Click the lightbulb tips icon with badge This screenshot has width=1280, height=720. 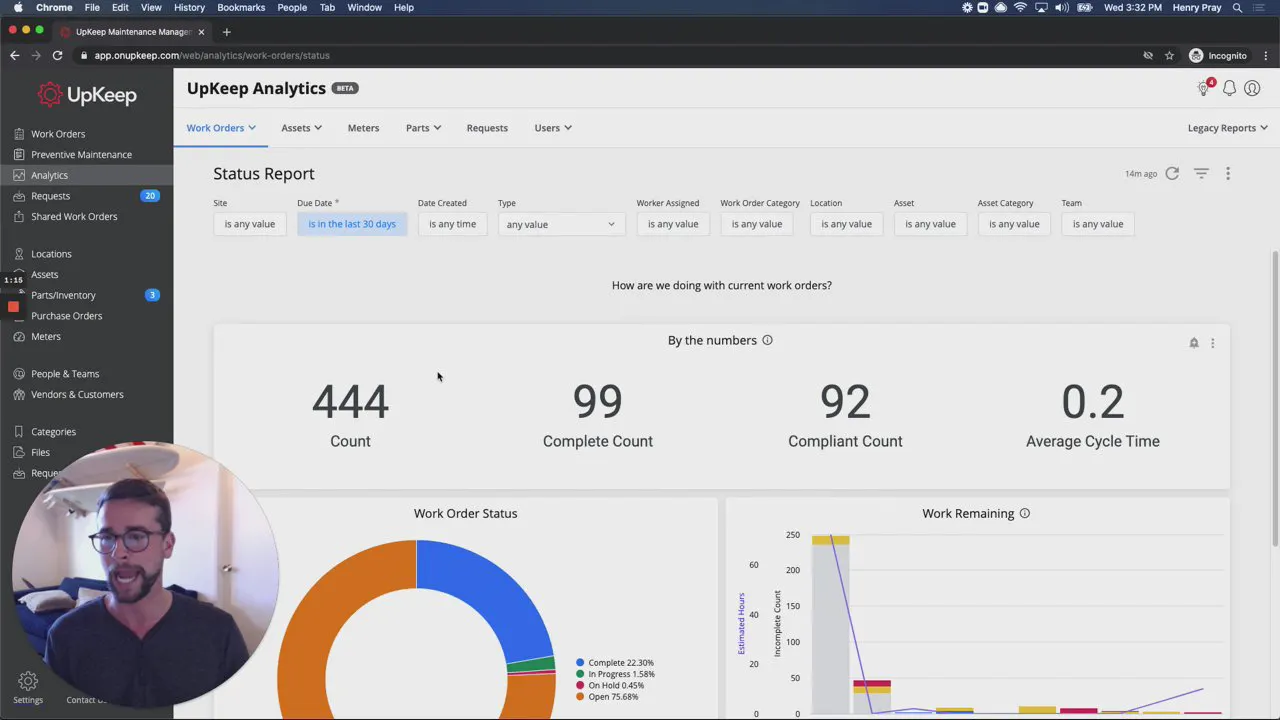coord(1204,88)
